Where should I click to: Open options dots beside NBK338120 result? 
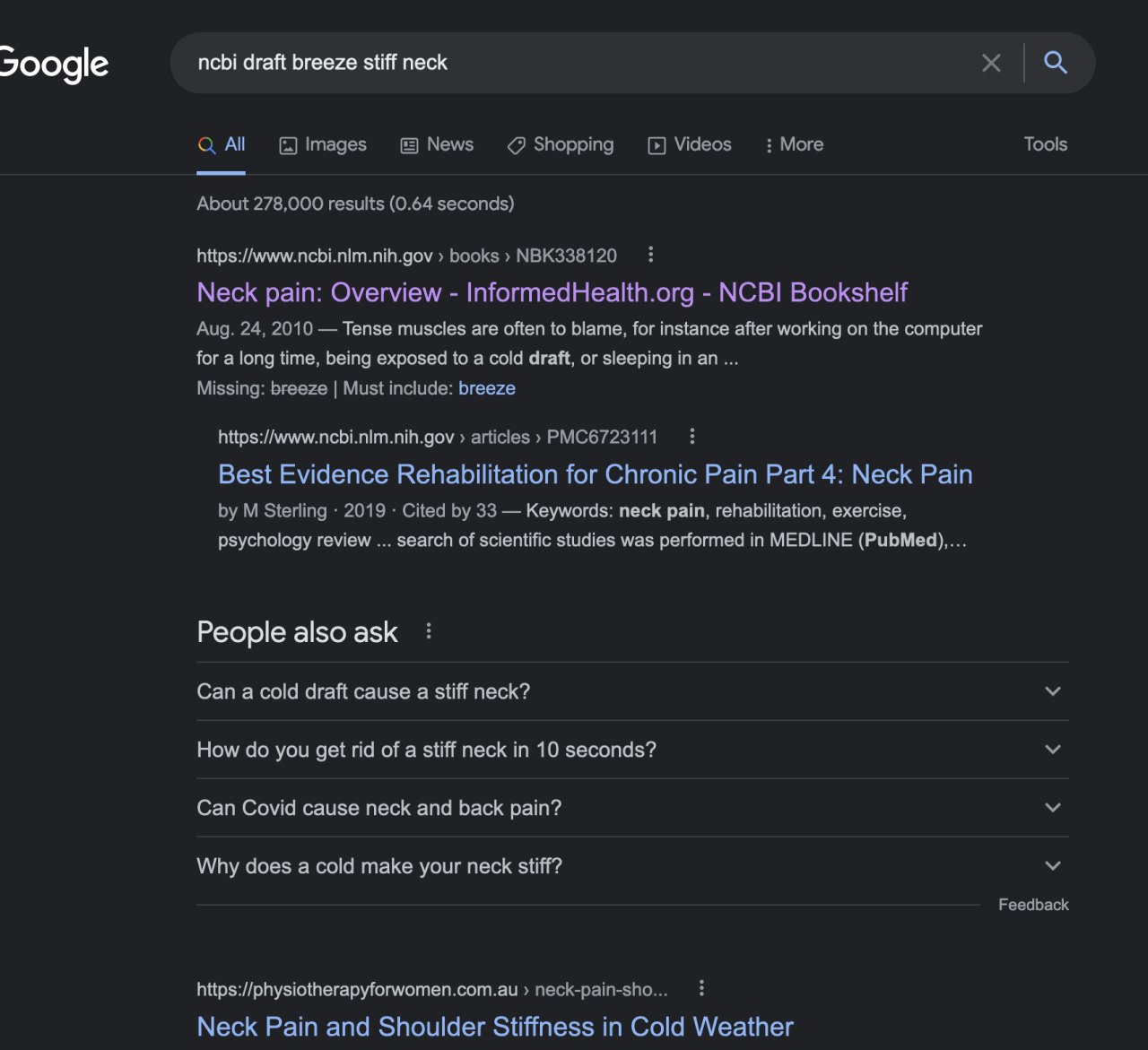(x=650, y=255)
